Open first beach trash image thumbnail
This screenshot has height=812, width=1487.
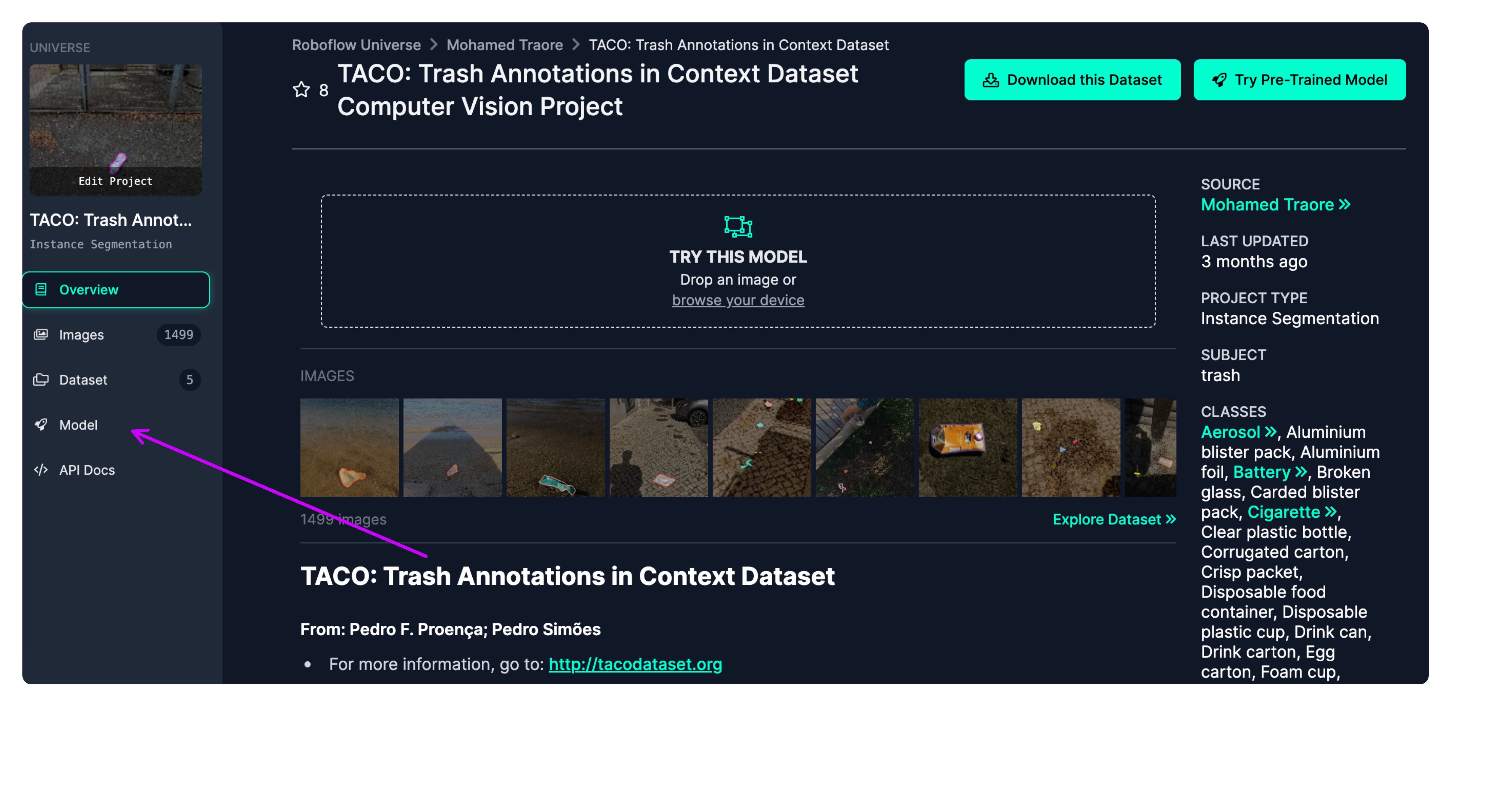[349, 447]
